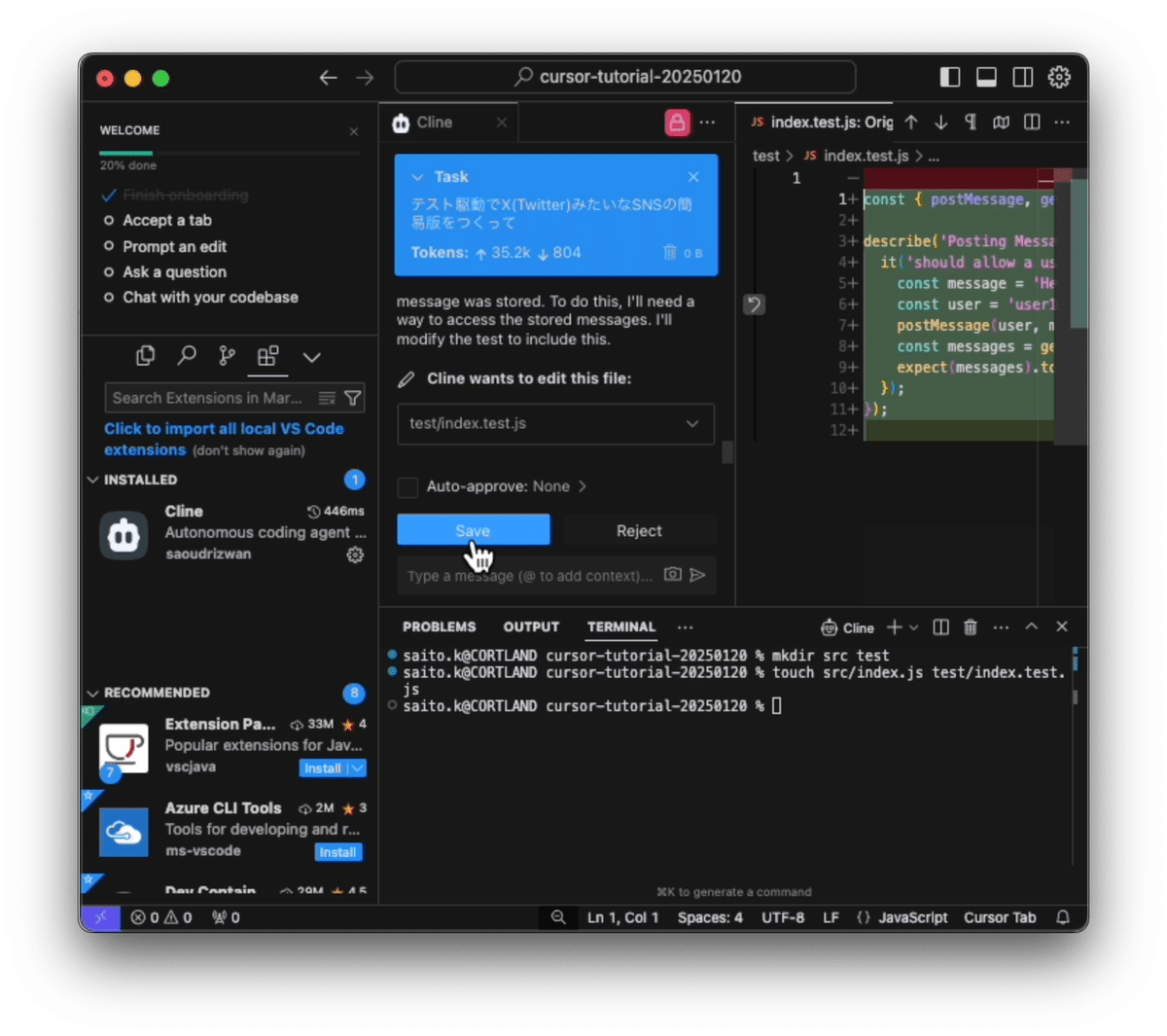The image size is (1167, 1036).
Task: Go to previous change up arrow
Action: point(911,123)
